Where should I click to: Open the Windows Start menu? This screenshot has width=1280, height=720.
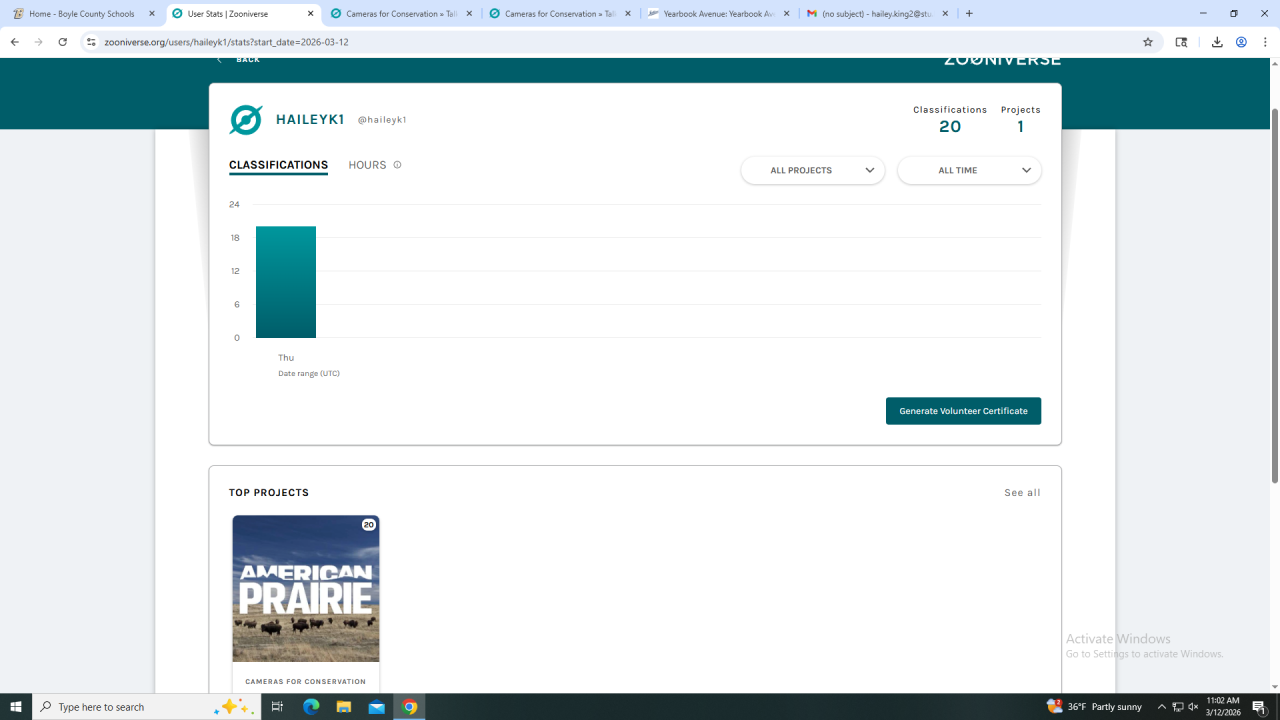tap(16, 707)
